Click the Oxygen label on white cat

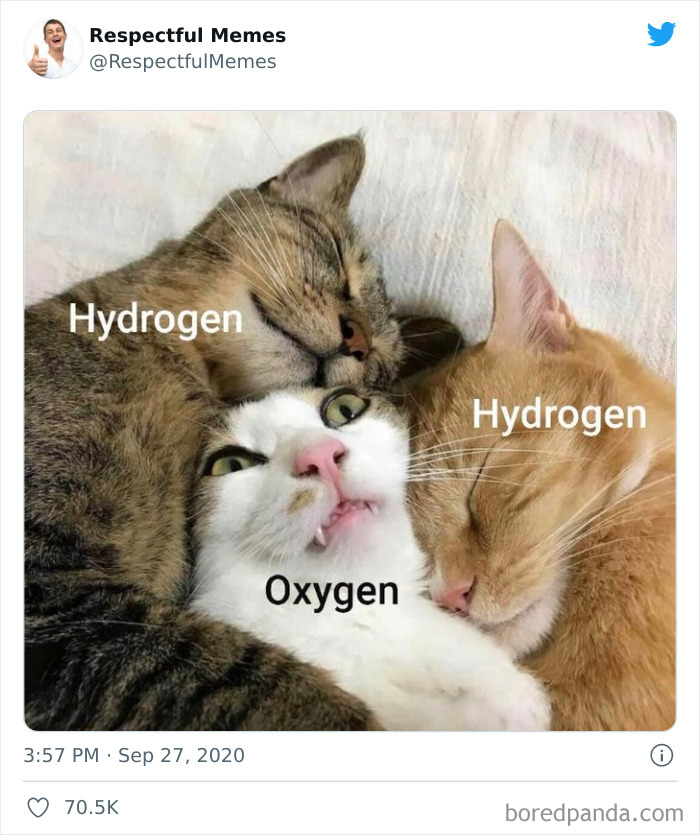tap(332, 592)
